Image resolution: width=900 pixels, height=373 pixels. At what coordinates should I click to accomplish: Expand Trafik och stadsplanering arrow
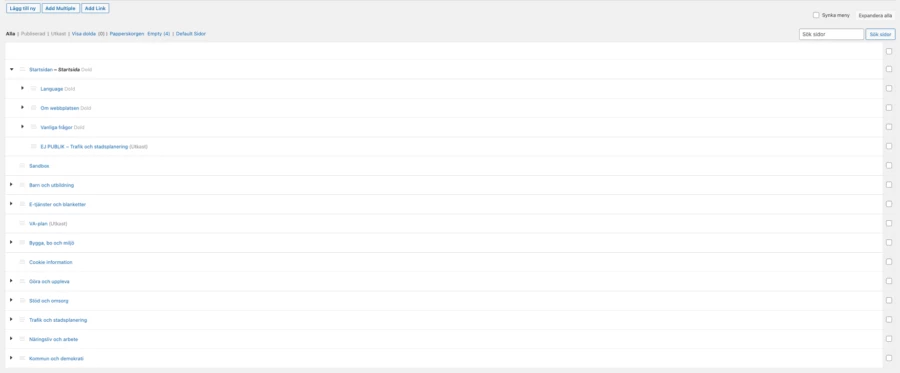tap(11, 320)
